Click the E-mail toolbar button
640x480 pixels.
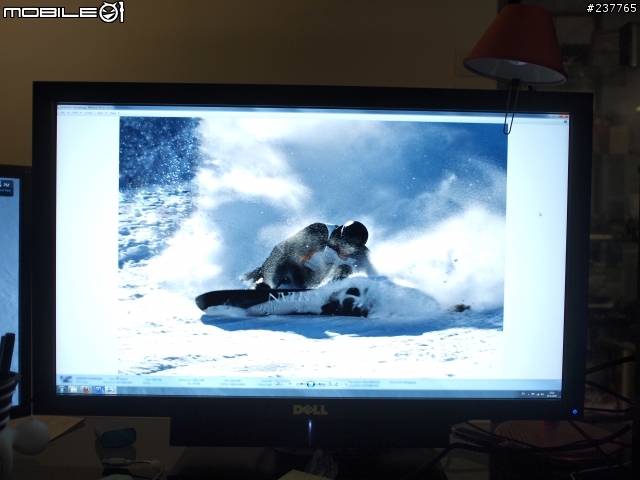[x=89, y=113]
